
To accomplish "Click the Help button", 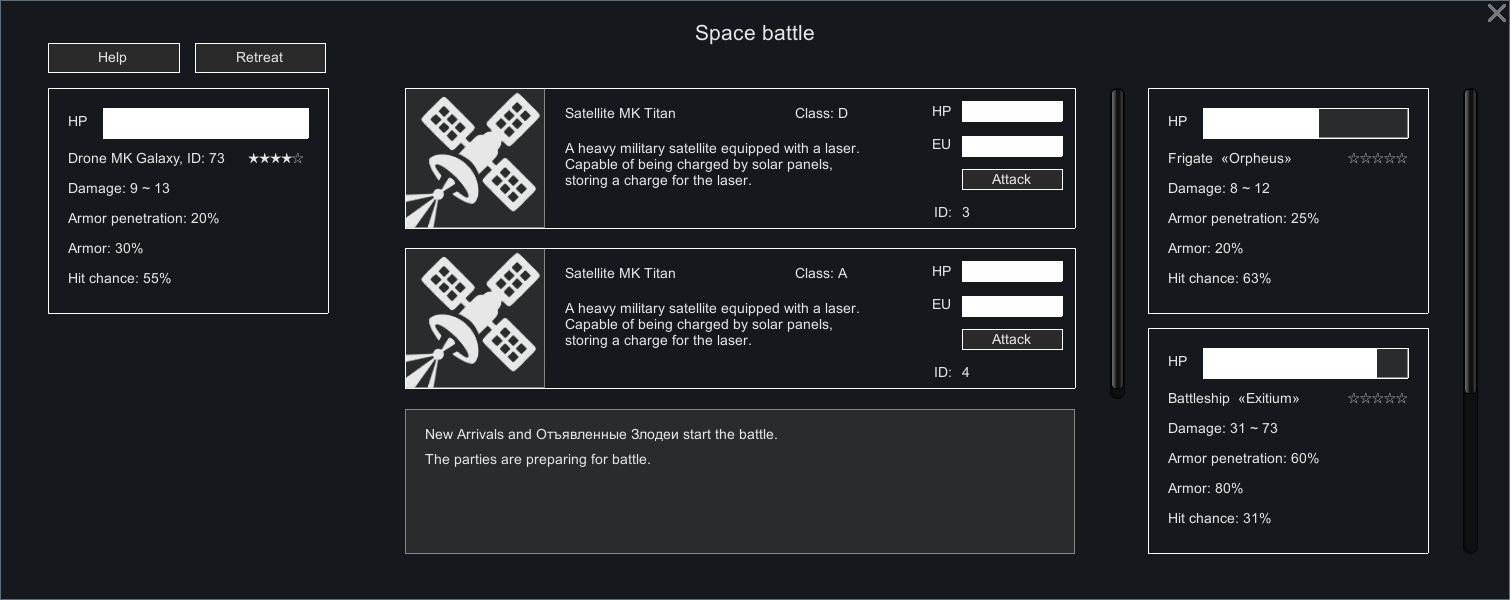I will (113, 58).
